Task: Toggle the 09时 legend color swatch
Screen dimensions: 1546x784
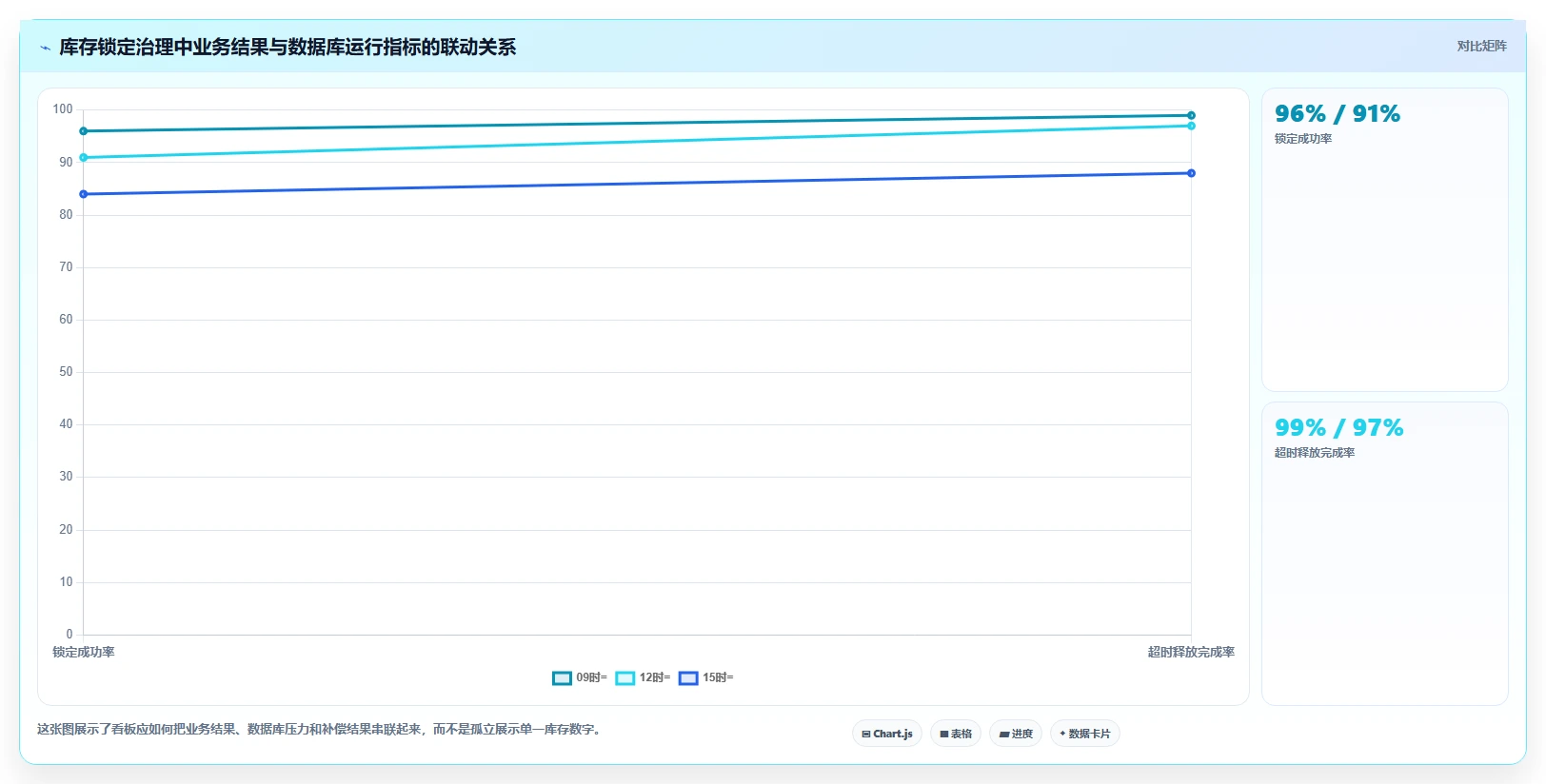Action: click(562, 678)
